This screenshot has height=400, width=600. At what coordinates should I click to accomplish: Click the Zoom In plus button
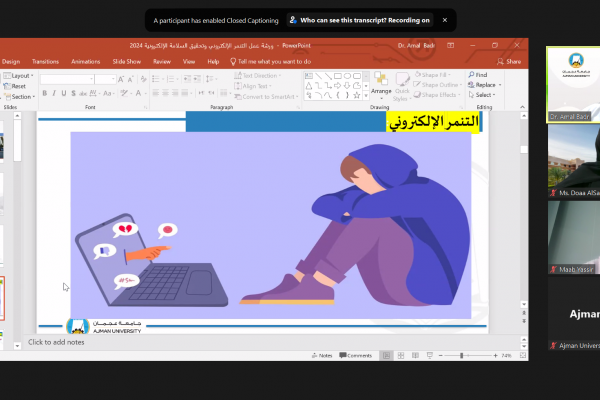click(x=495, y=356)
